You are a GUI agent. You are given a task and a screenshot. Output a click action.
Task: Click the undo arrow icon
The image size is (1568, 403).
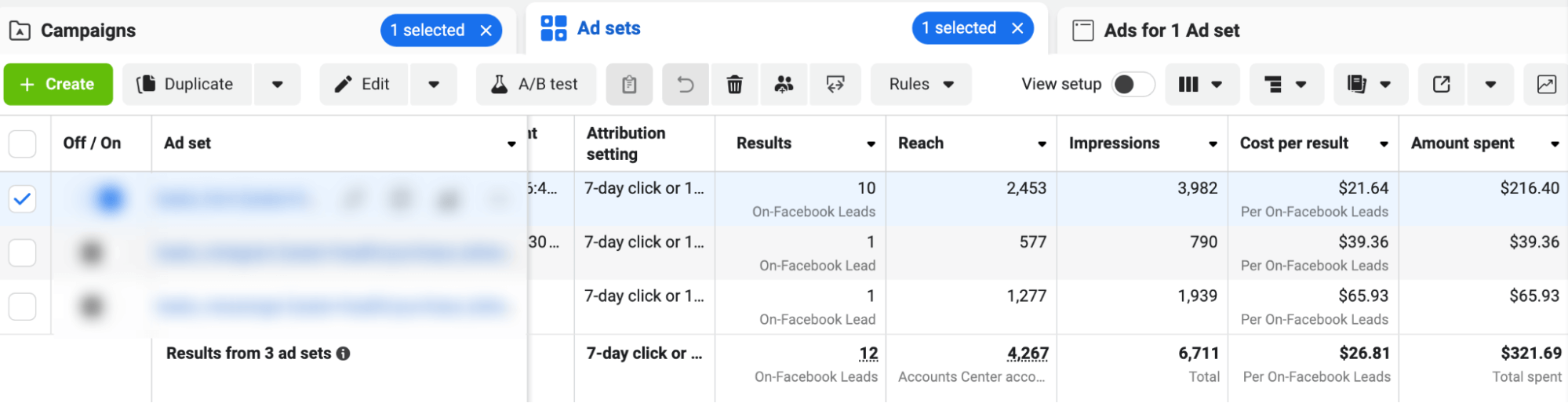click(x=685, y=85)
